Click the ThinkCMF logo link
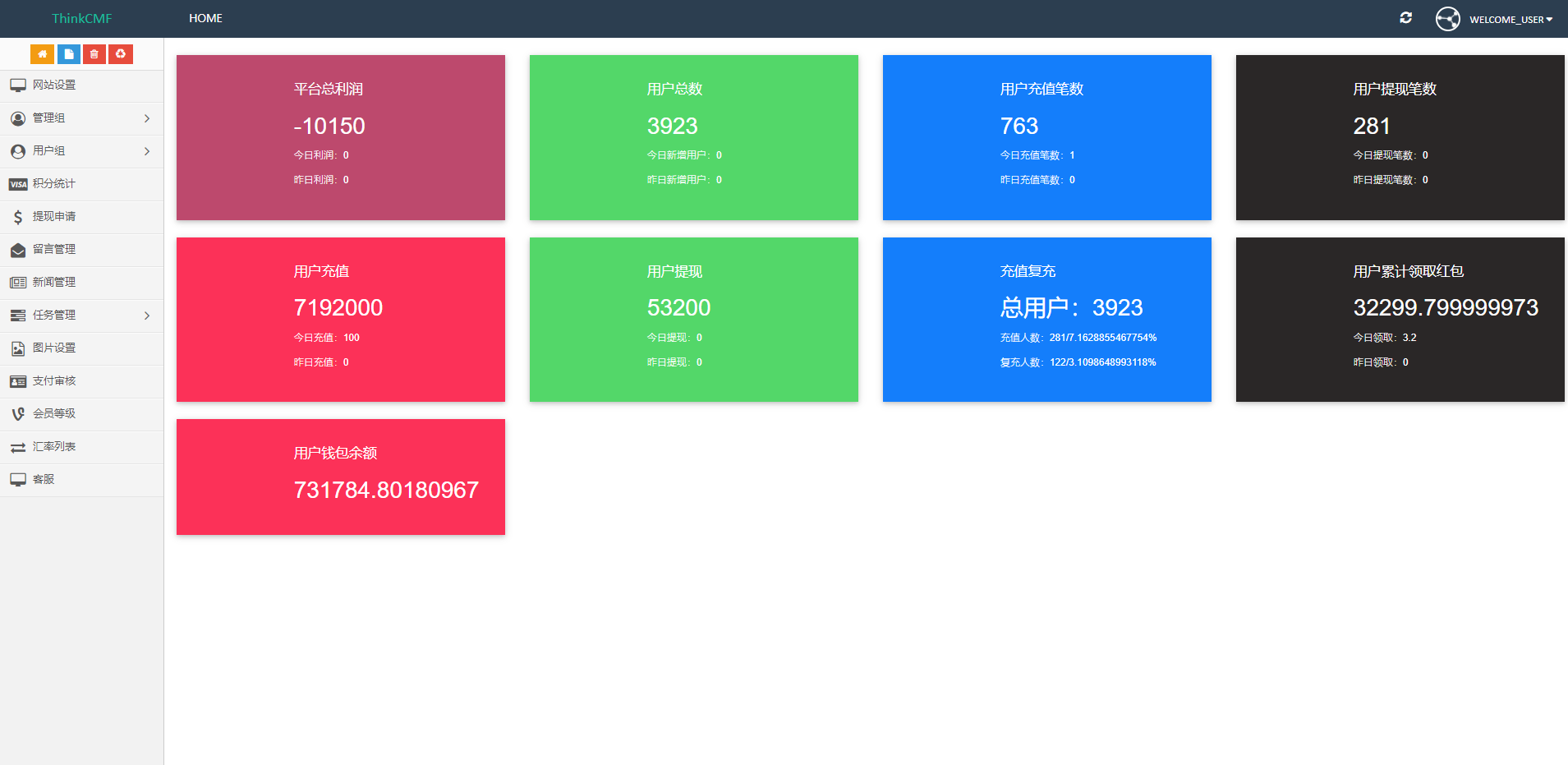Viewport: 1568px width, 765px height. tap(81, 18)
